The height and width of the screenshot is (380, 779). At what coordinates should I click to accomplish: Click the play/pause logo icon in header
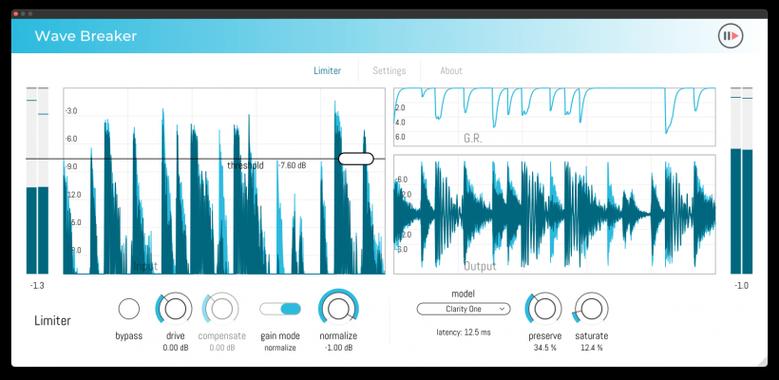(x=730, y=36)
